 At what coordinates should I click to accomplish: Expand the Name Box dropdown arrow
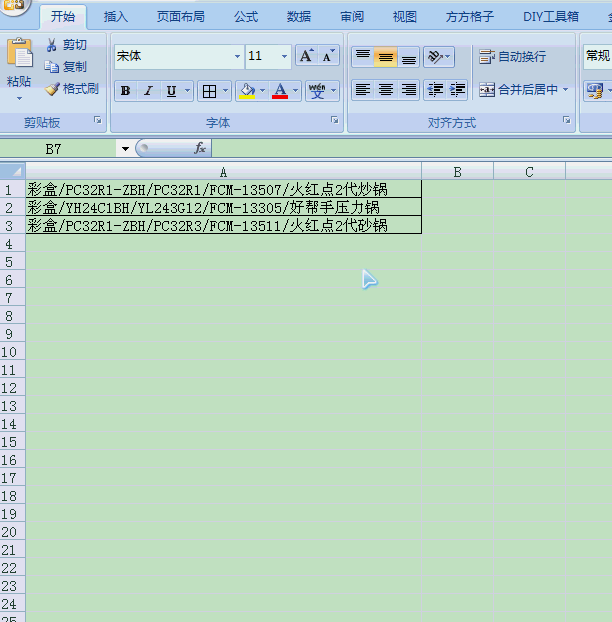pyautogui.click(x=125, y=149)
